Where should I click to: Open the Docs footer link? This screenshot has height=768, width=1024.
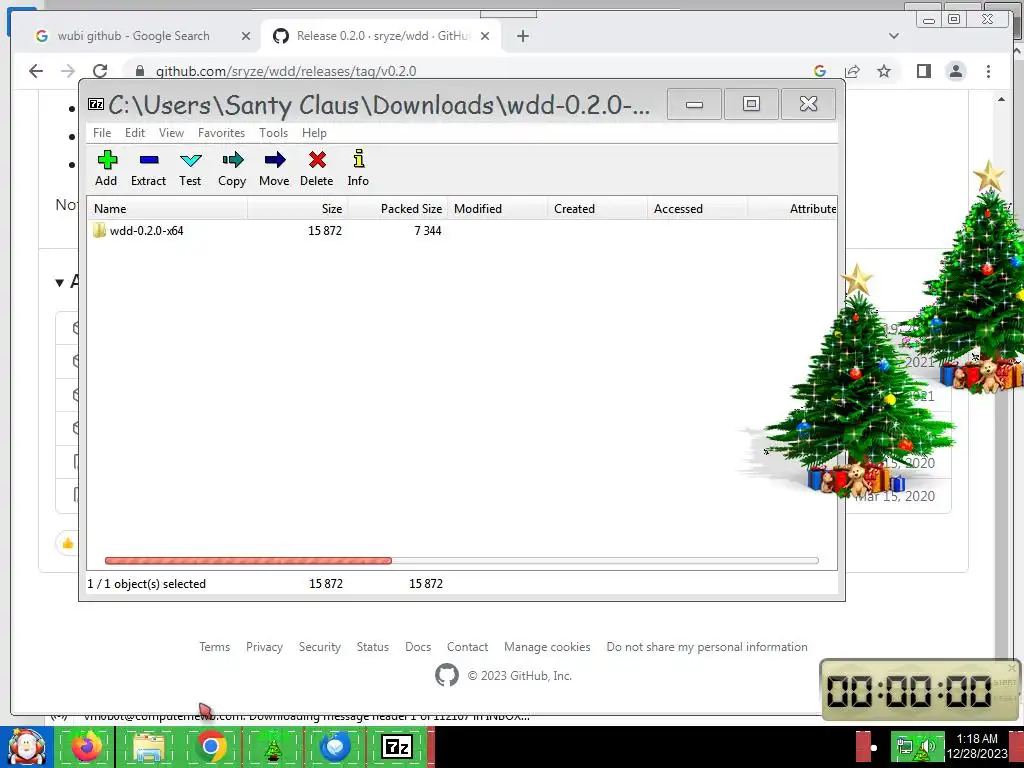418,647
